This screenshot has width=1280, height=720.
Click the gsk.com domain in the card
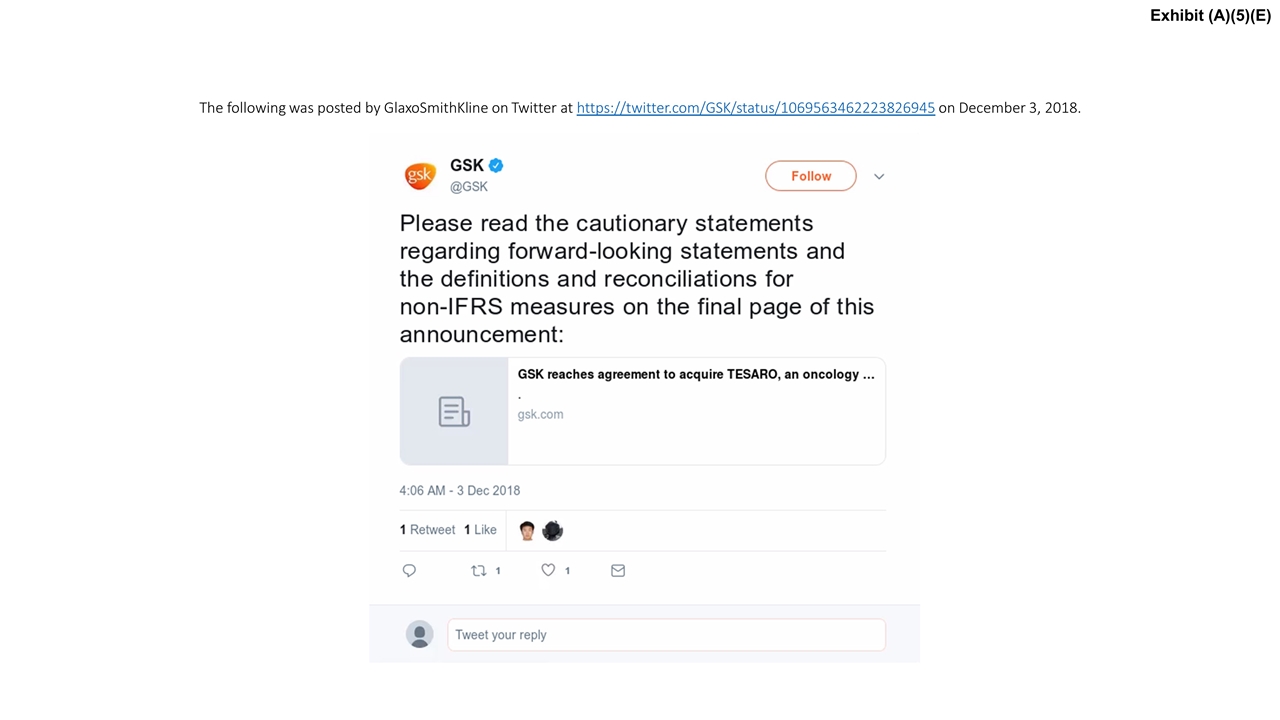(540, 414)
